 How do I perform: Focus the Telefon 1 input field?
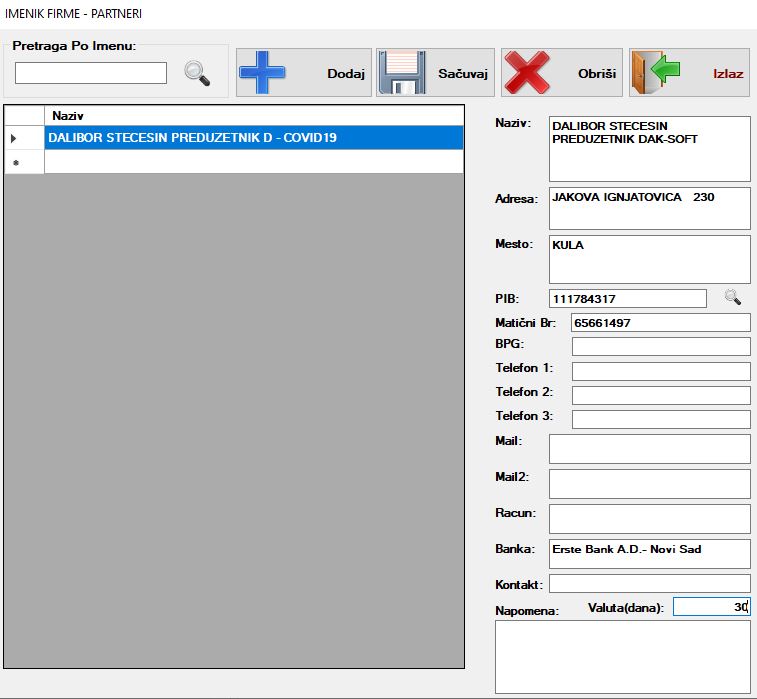pos(660,371)
